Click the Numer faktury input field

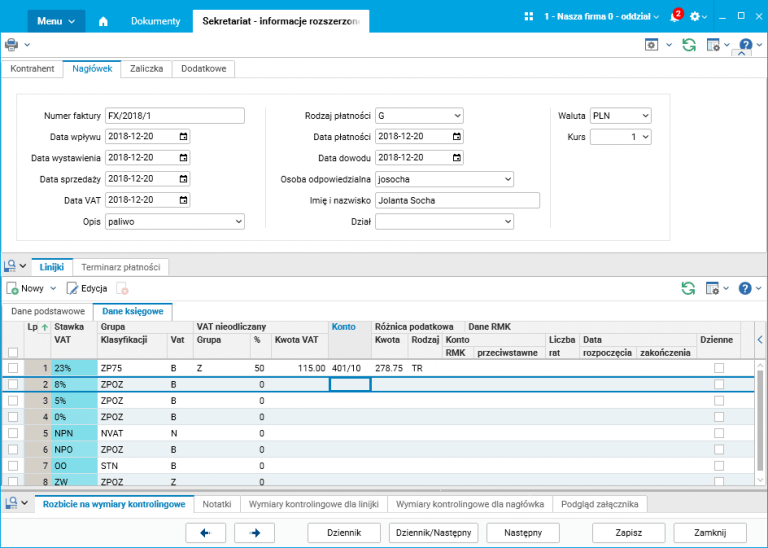174,116
